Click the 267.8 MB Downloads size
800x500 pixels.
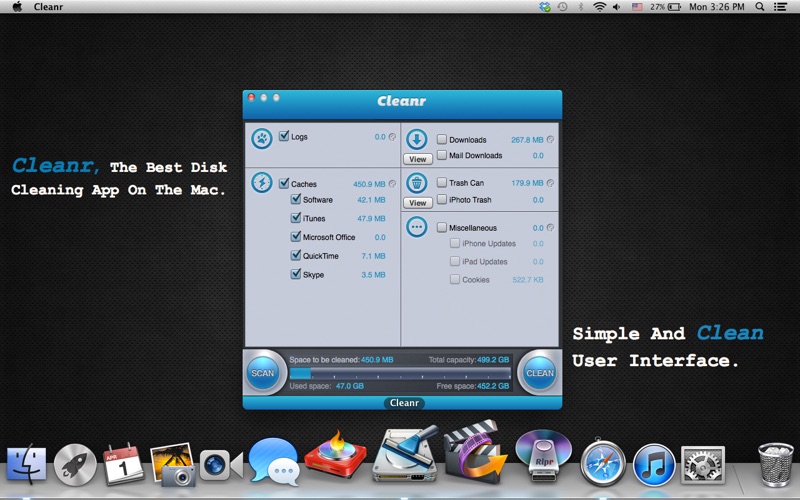pyautogui.click(x=527, y=140)
